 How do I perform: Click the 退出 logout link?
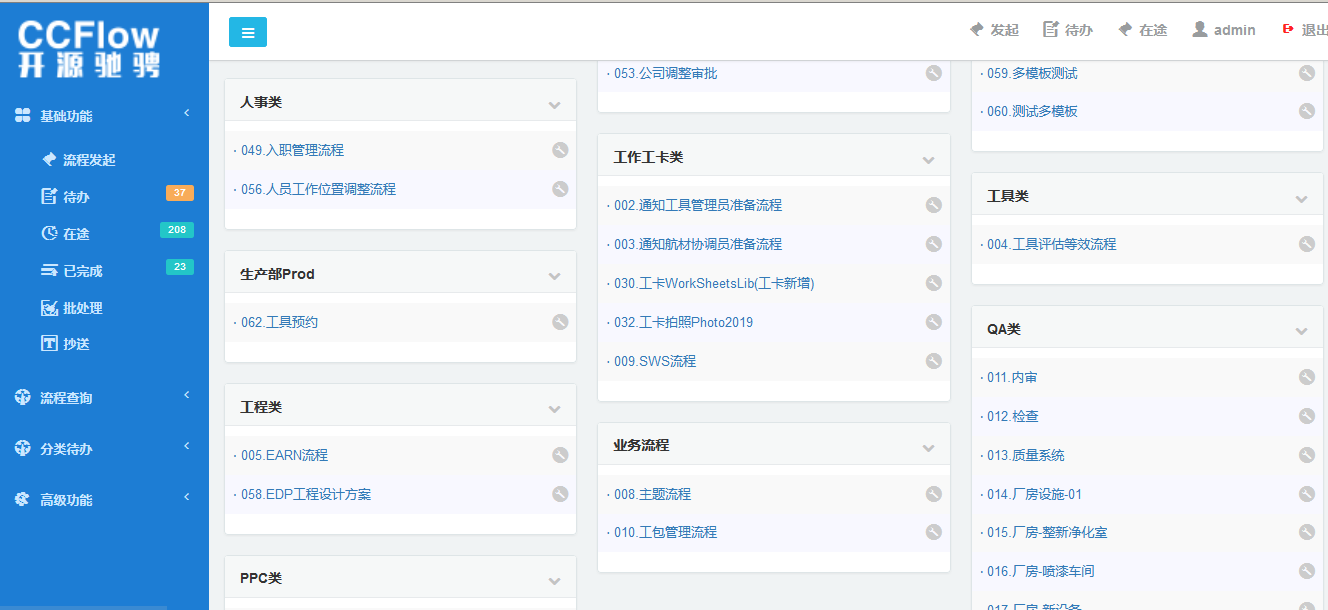[1305, 30]
